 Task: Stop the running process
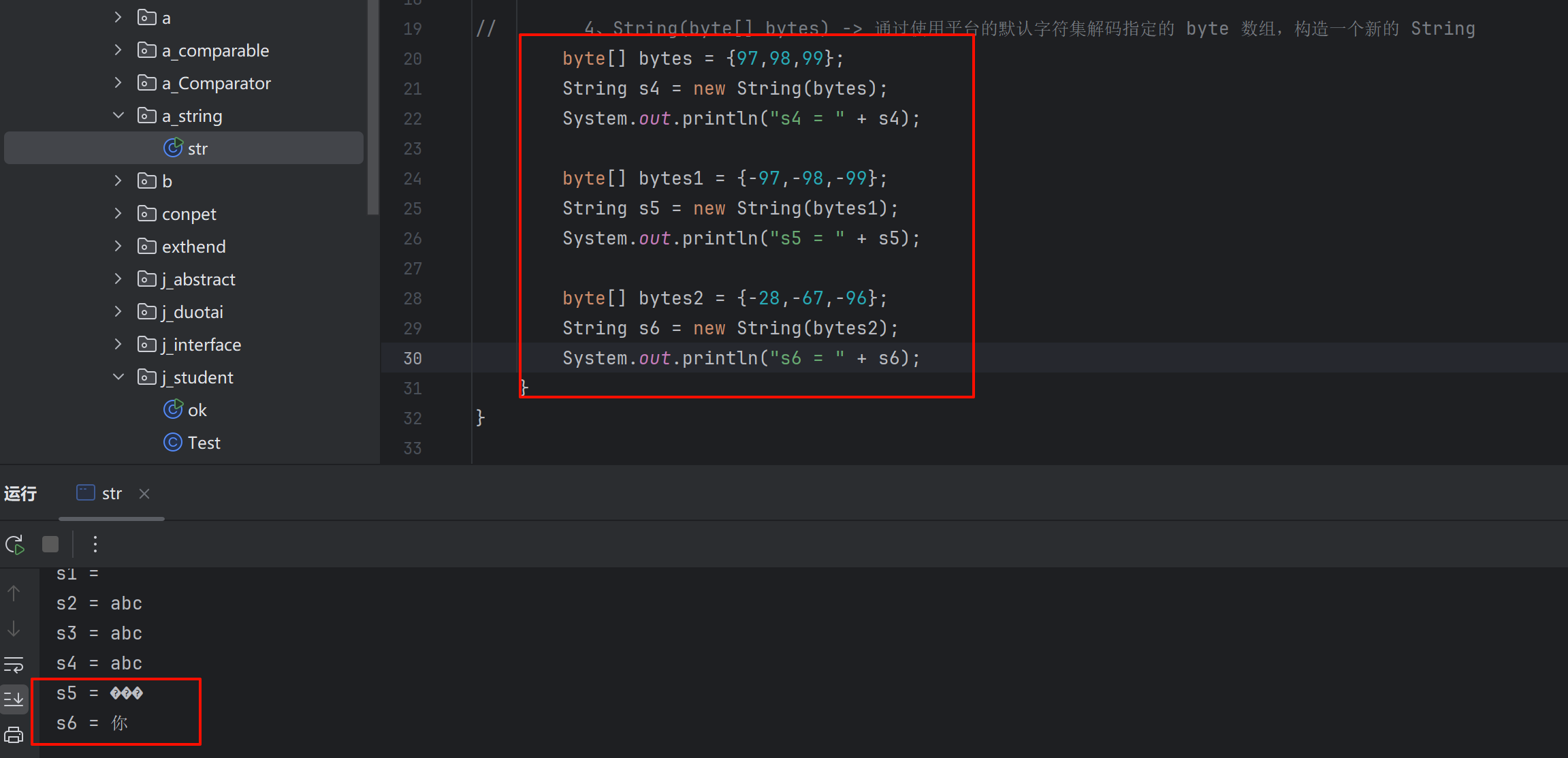(x=50, y=544)
